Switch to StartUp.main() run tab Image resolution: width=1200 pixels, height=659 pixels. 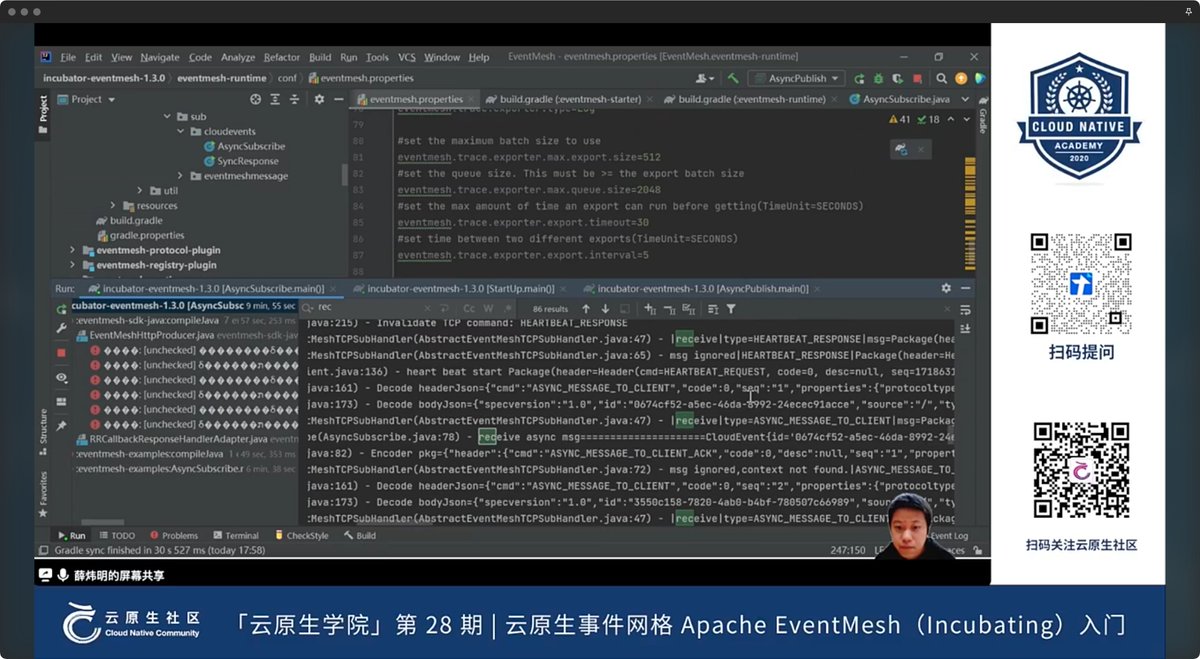tap(455, 288)
